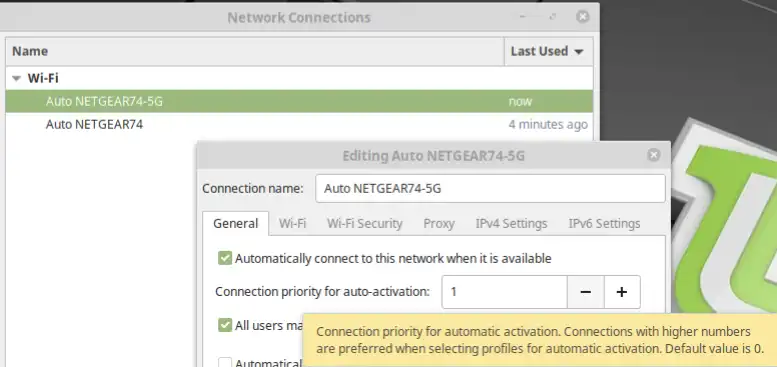Close the Editing Auto NETGEAR74-5G dialog
Image resolution: width=777 pixels, height=367 pixels.
tap(654, 156)
